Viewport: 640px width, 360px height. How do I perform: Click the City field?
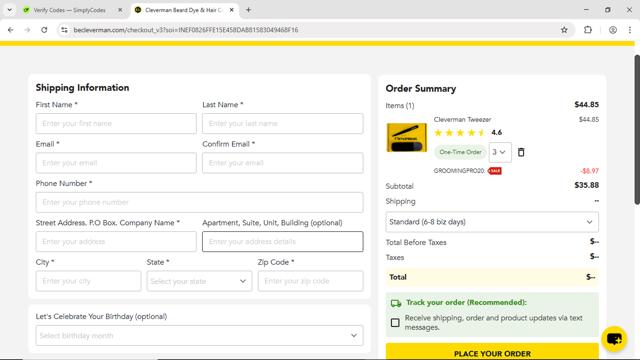pos(88,281)
